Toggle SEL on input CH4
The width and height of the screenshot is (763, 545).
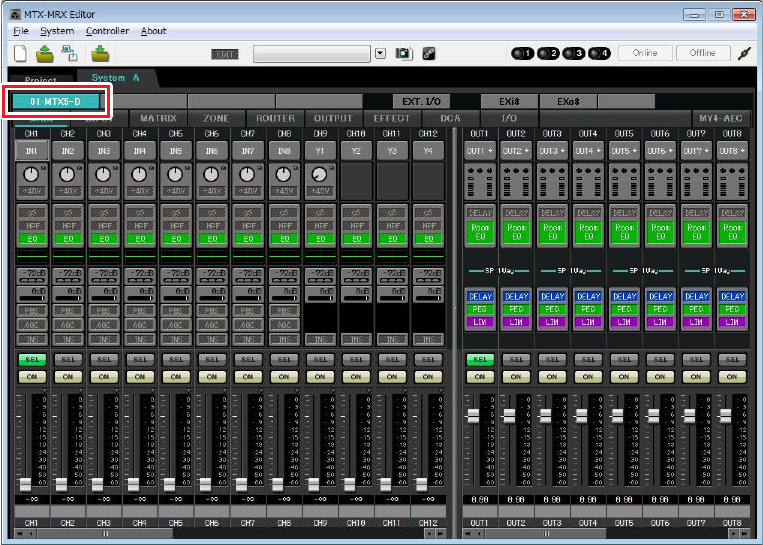140,360
